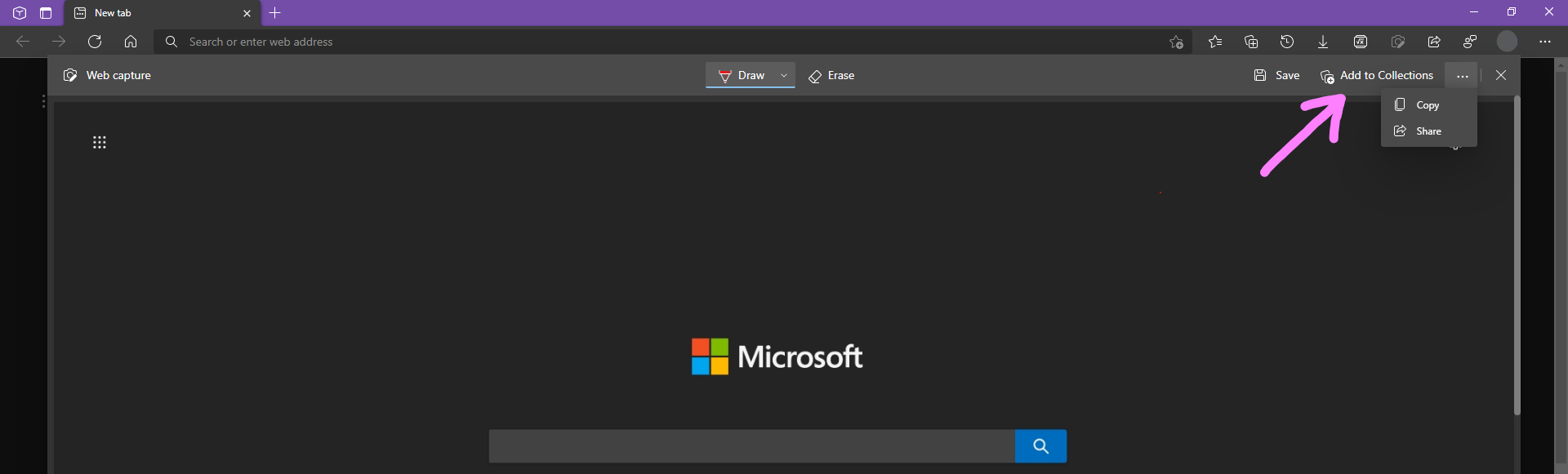Select the New tab tab
This screenshot has width=1568, height=474.
click(162, 13)
